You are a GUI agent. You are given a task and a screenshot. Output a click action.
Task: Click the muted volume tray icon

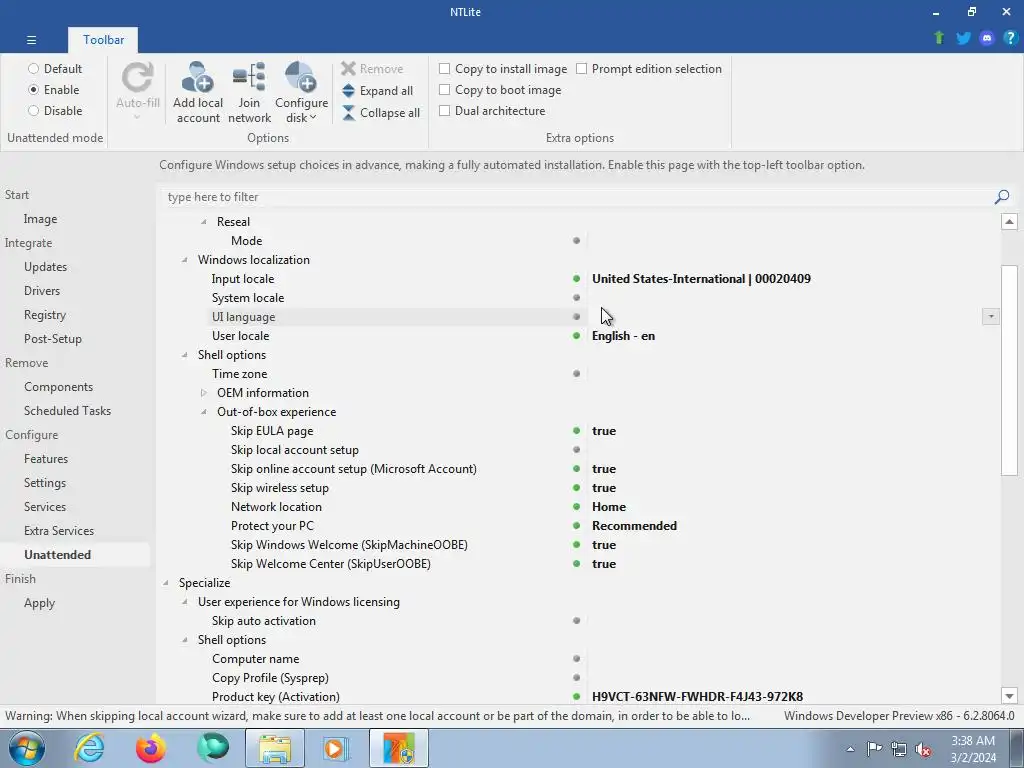(923, 750)
